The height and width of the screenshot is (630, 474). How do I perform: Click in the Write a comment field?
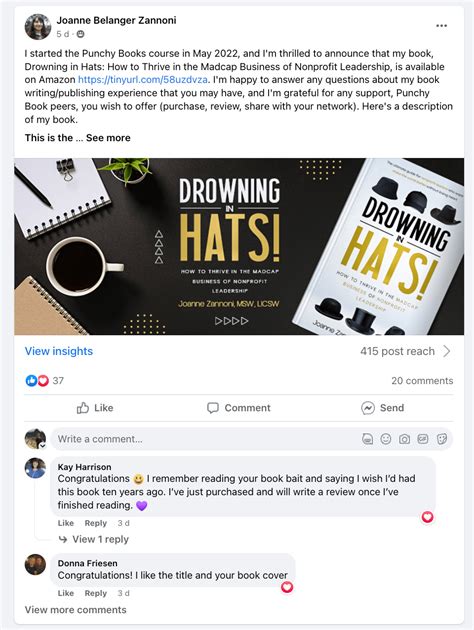click(x=205, y=439)
